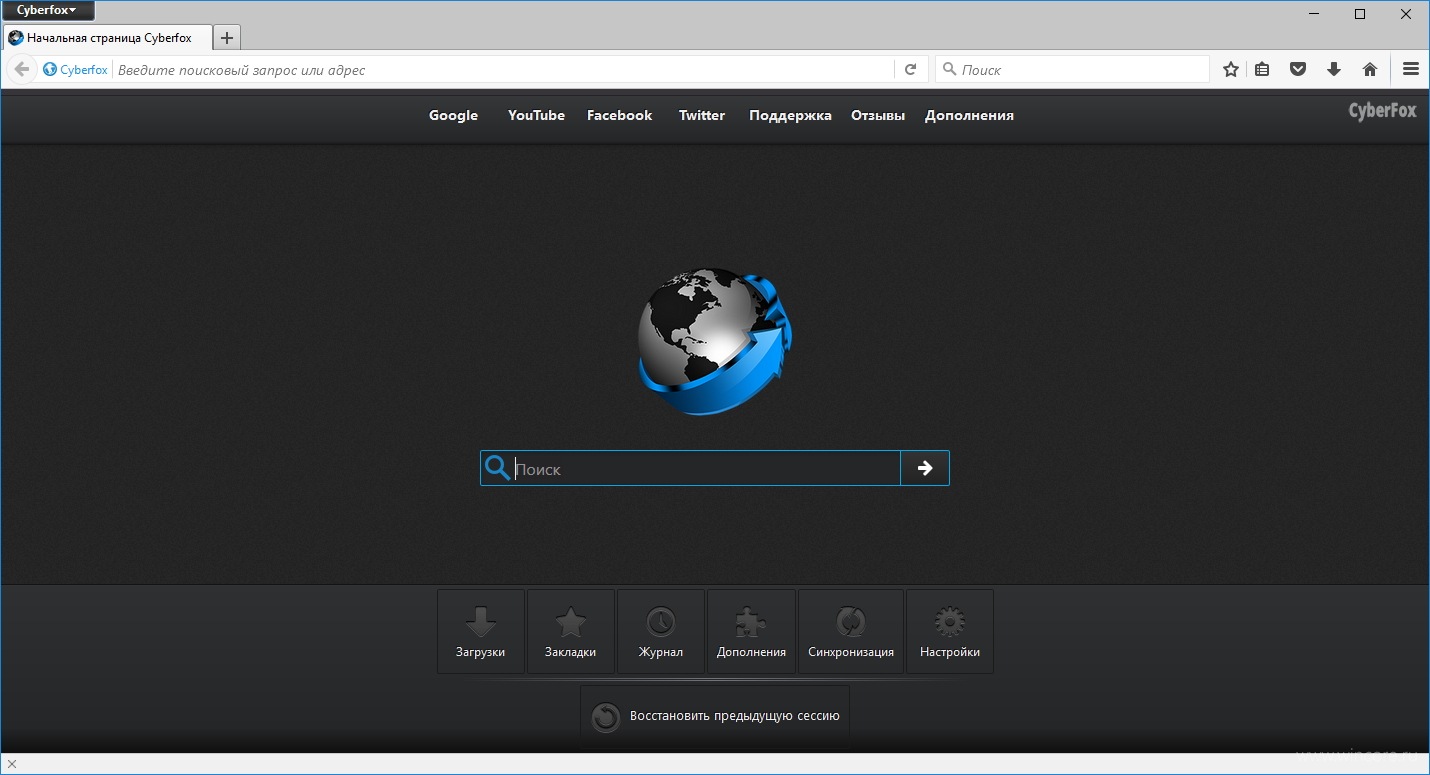Click the magnifier icon in center search box
This screenshot has width=1430, height=775.
pos(497,468)
